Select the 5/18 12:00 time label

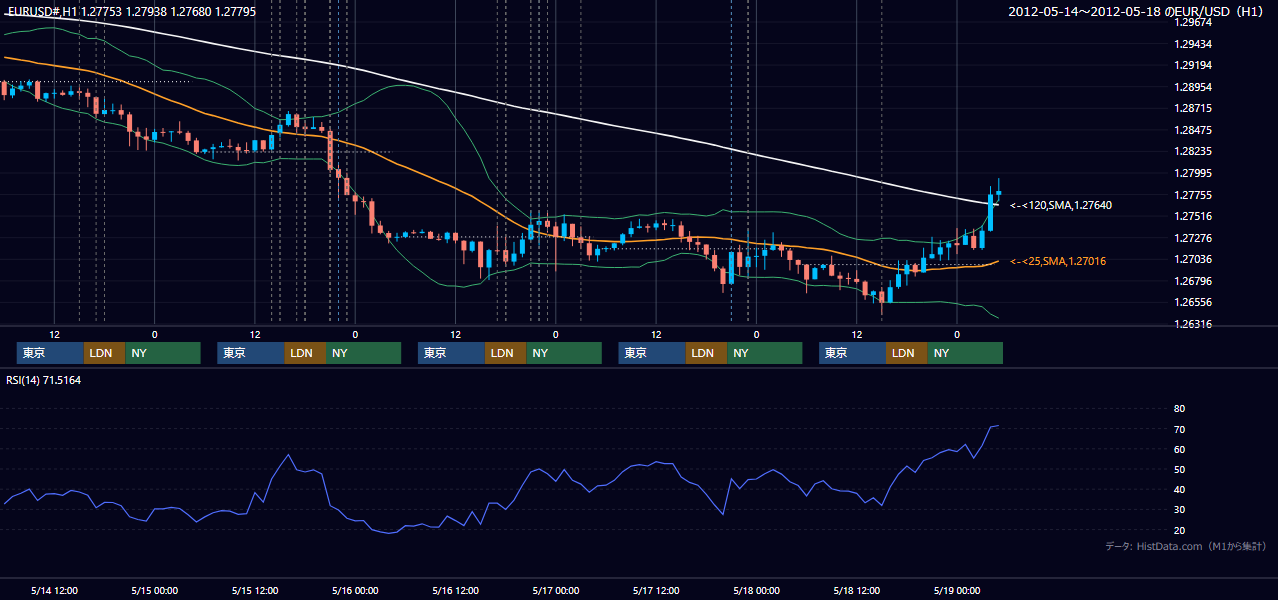click(x=856, y=590)
